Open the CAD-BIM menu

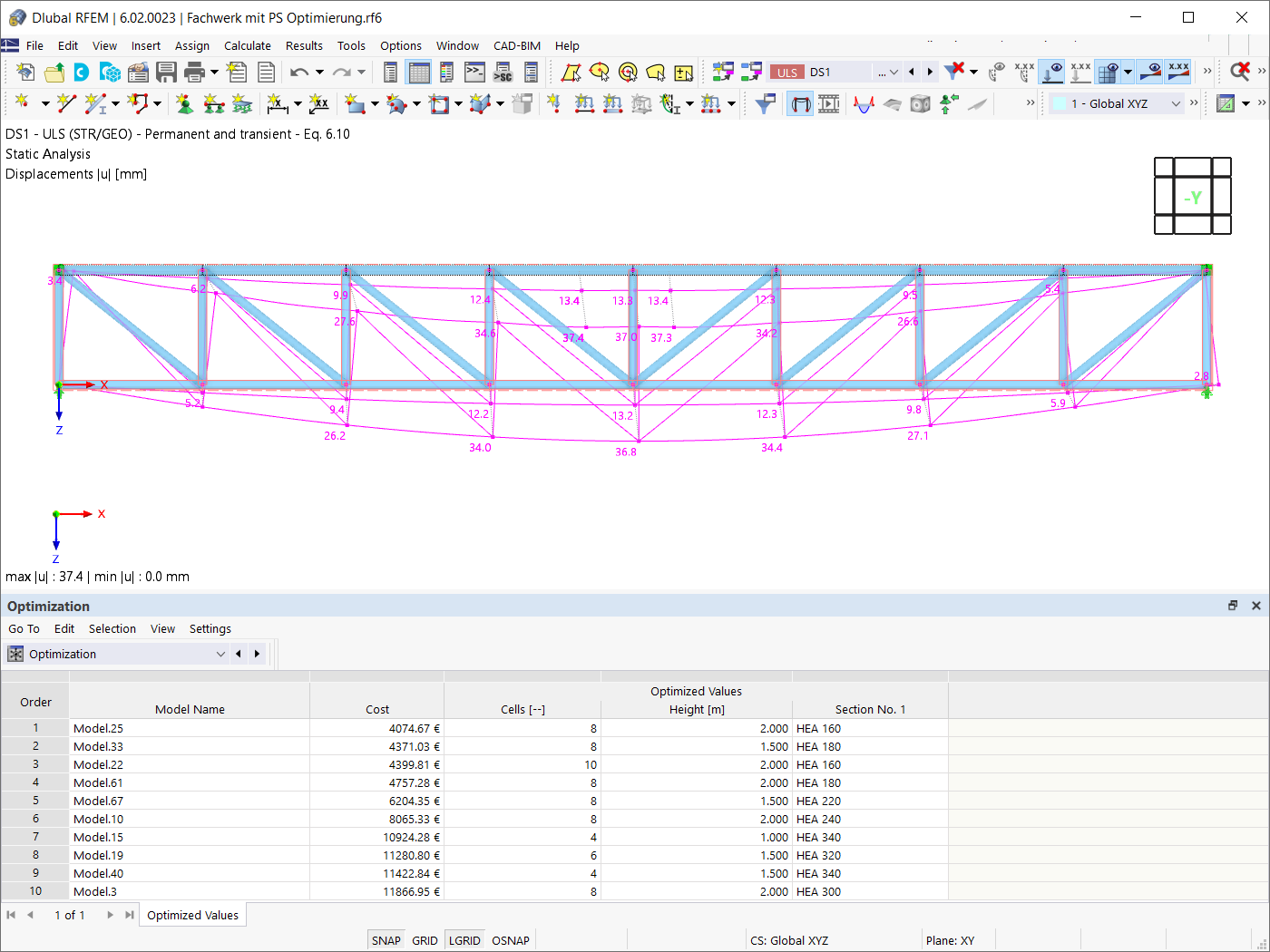tap(517, 45)
